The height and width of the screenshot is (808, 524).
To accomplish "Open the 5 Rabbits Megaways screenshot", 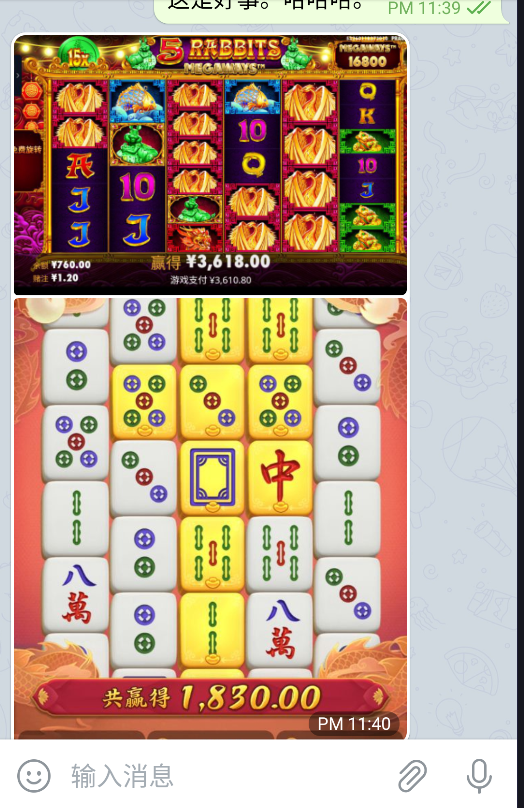I will pyautogui.click(x=210, y=164).
